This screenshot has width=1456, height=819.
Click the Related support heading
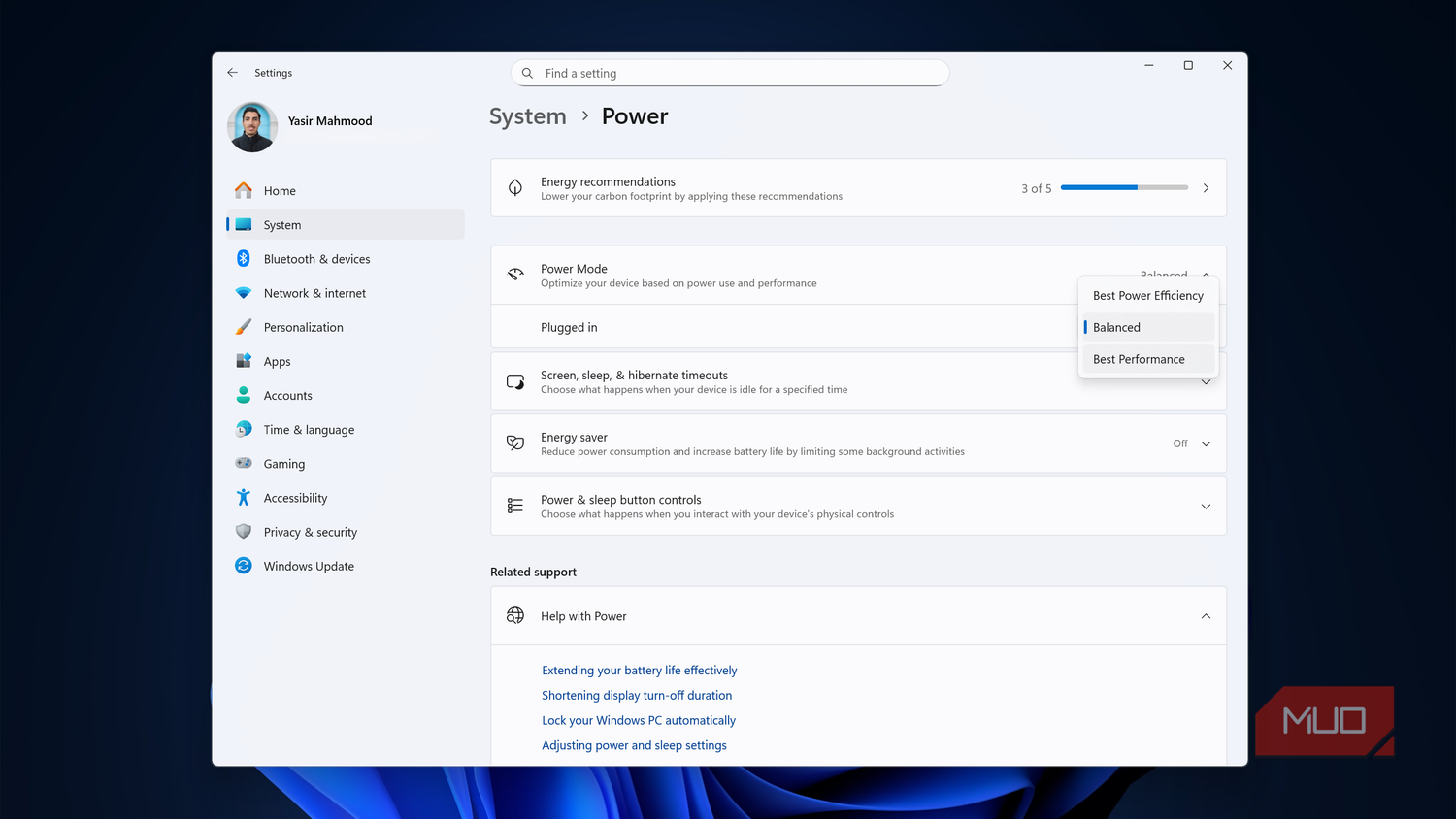pyautogui.click(x=533, y=572)
